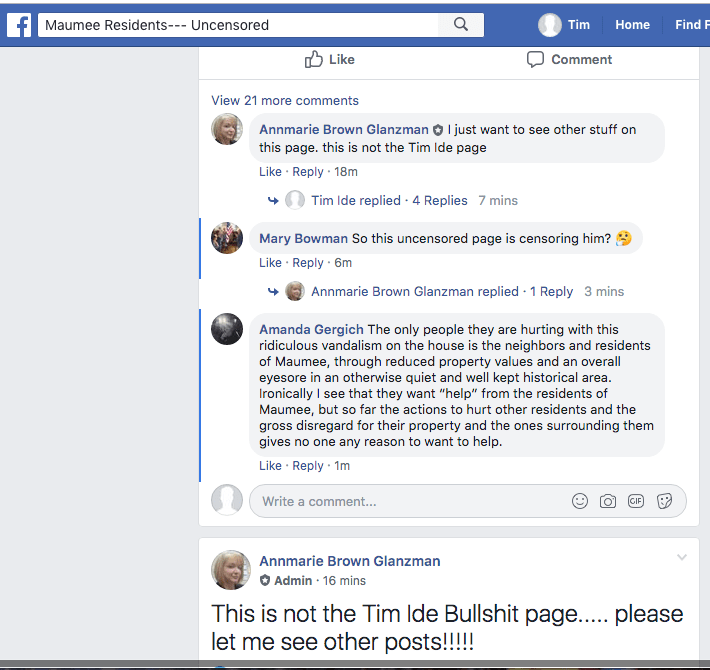Open the sticker picker icon
This screenshot has width=710, height=670.
pyautogui.click(x=664, y=501)
